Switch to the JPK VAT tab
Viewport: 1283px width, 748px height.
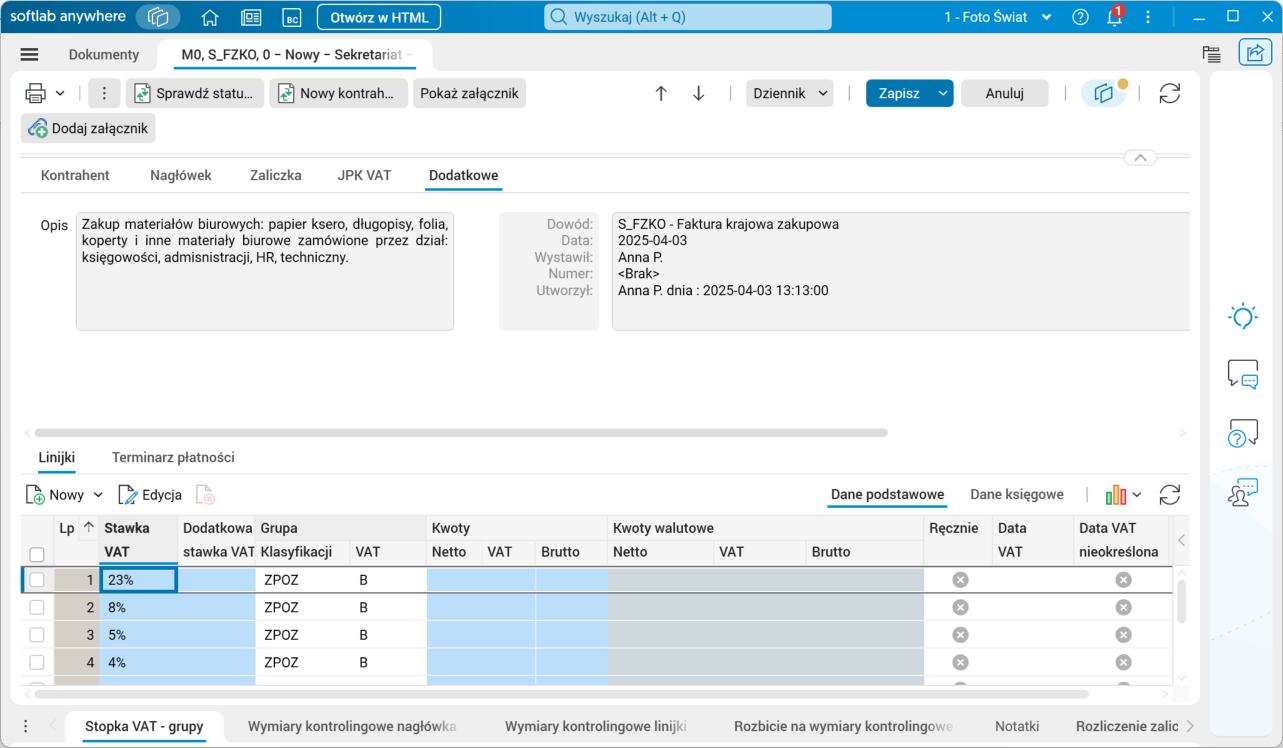[364, 175]
